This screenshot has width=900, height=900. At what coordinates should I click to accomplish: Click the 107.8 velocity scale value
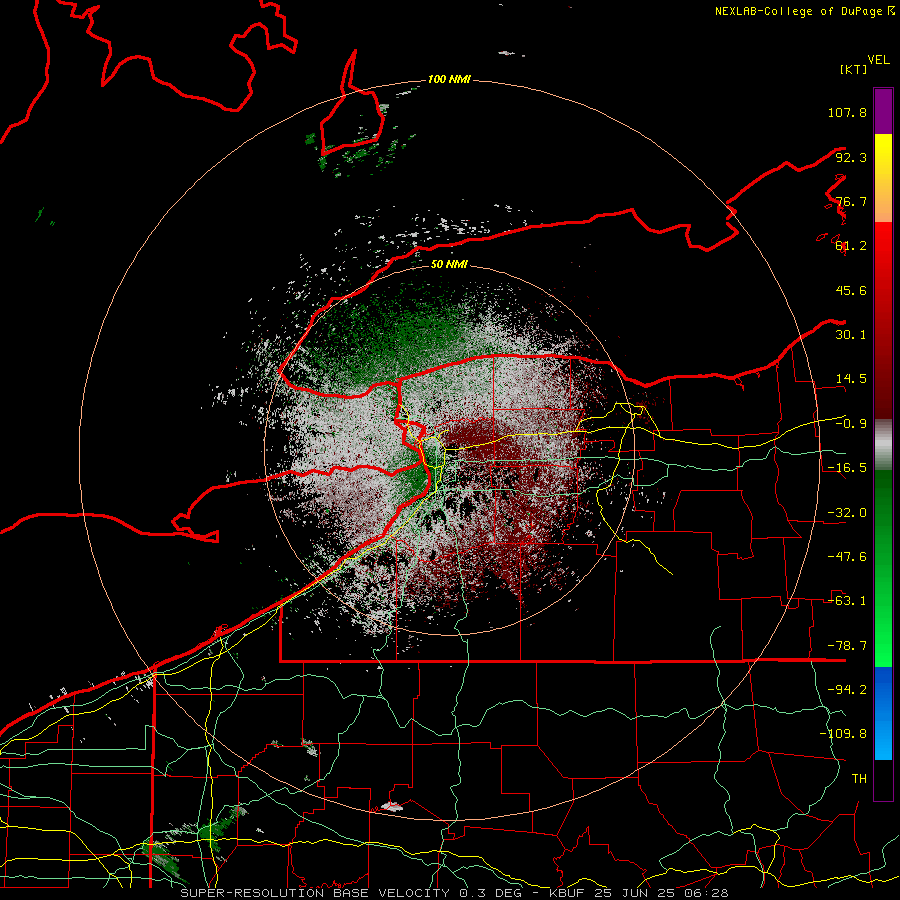847,112
